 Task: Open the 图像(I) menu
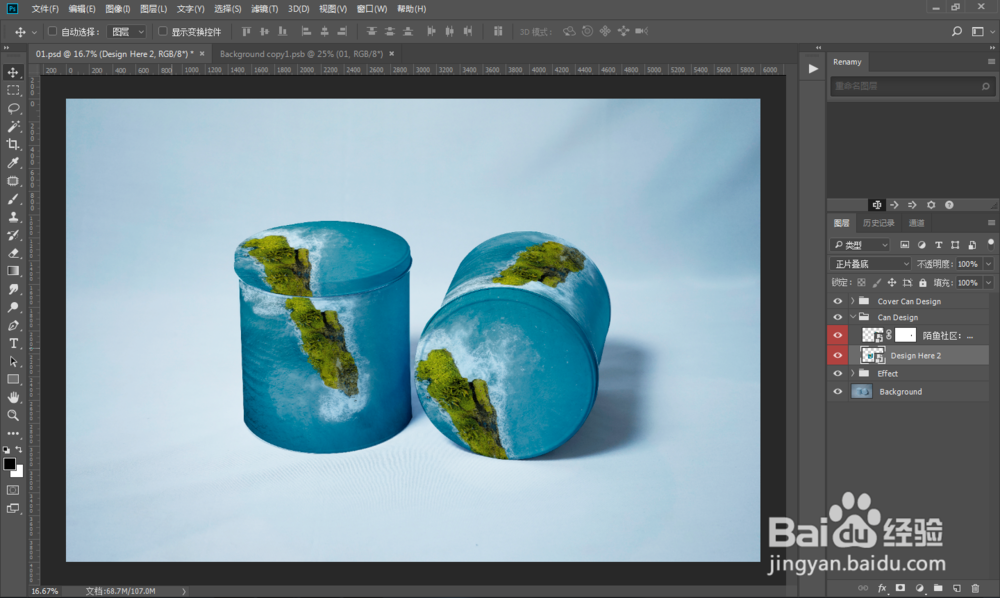(x=117, y=9)
